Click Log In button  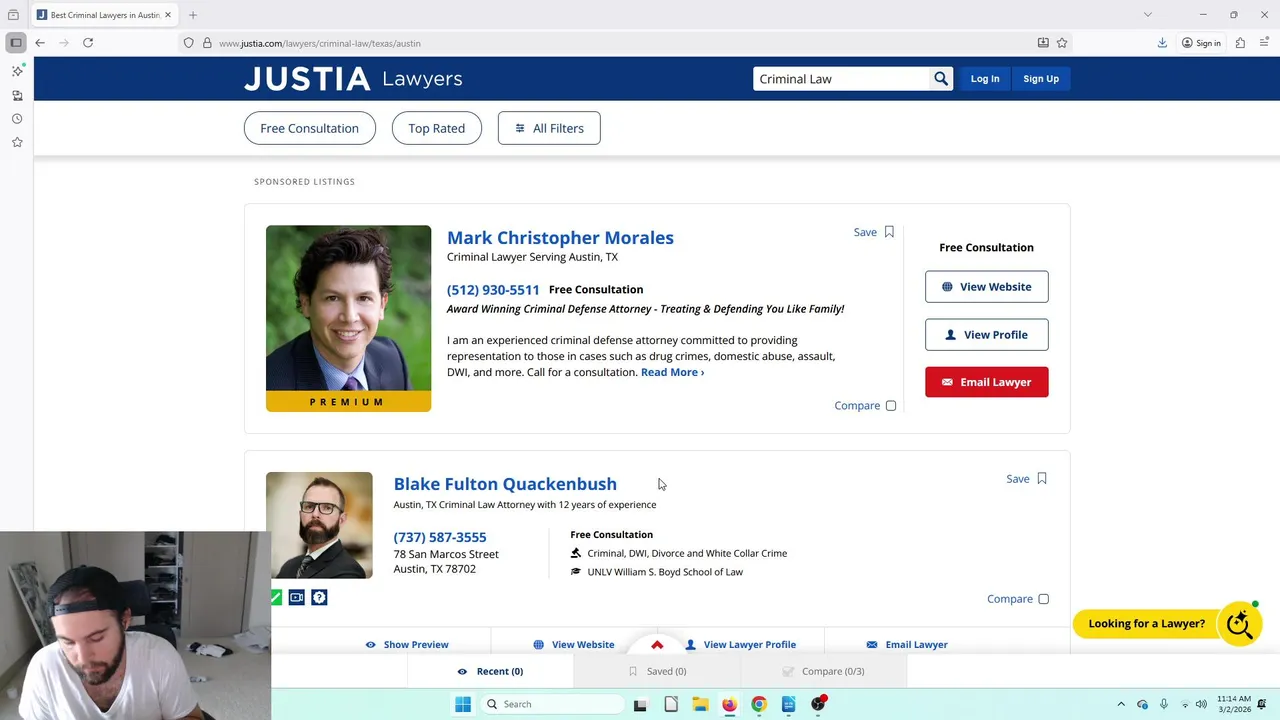pos(985,79)
